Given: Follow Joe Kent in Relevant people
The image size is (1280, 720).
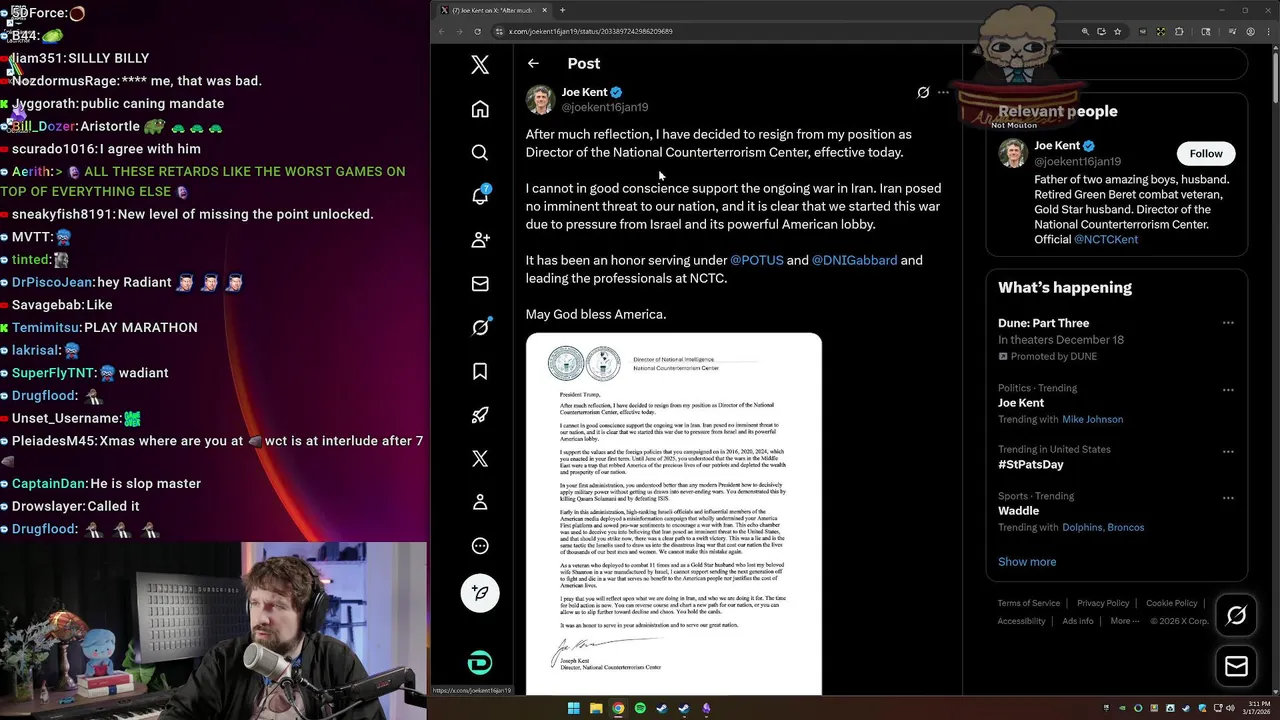Looking at the screenshot, I should [x=1206, y=153].
